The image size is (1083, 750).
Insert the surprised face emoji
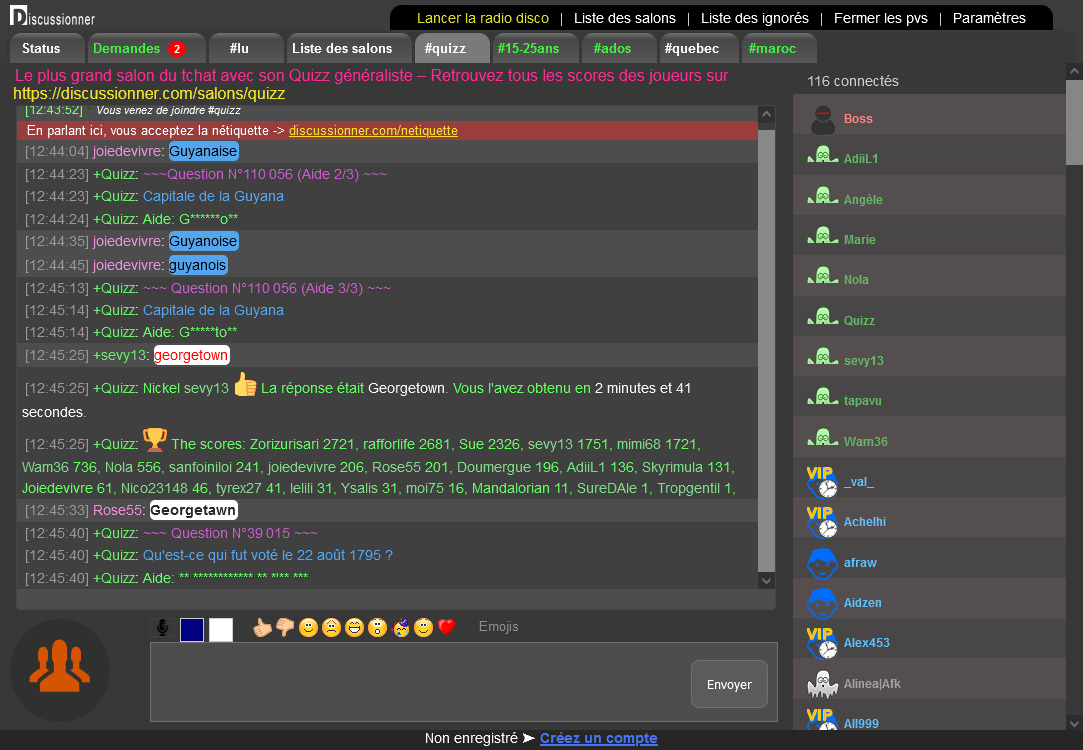pyautogui.click(x=377, y=627)
